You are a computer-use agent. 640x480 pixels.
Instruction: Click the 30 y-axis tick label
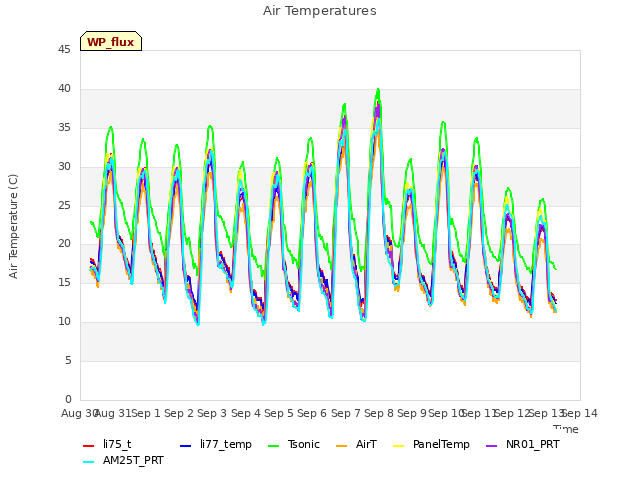(x=64, y=167)
